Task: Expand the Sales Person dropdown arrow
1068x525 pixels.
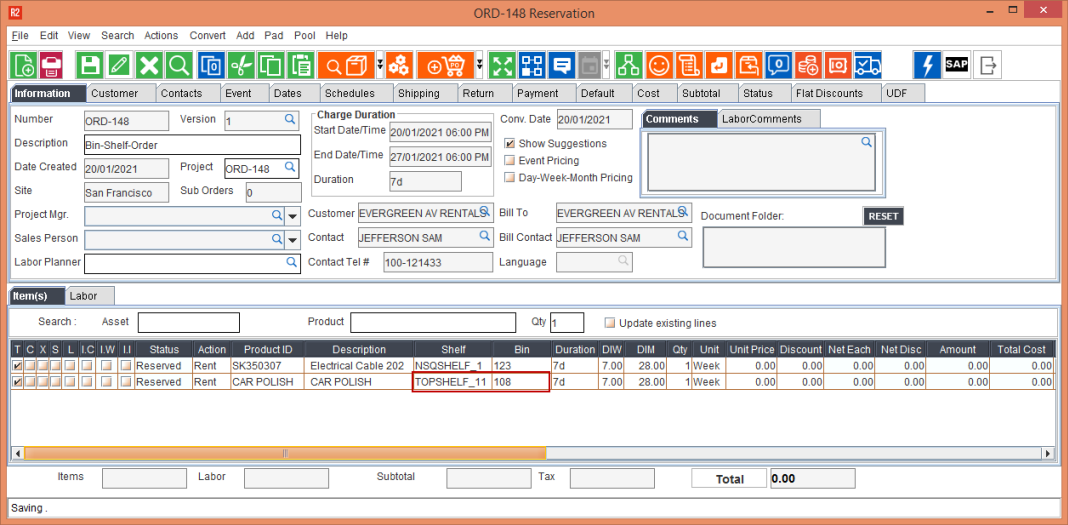Action: tap(293, 240)
